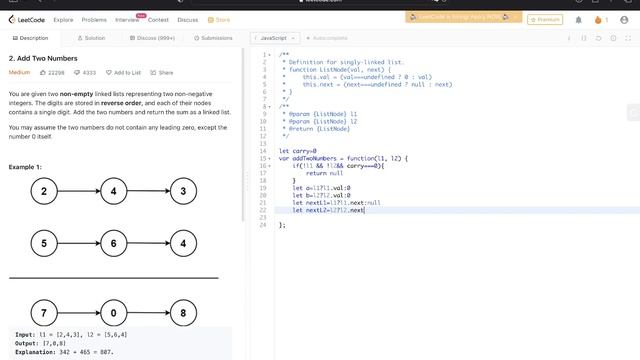Enter fullscreen editor mode
The image size is (640, 360).
tap(628, 38)
